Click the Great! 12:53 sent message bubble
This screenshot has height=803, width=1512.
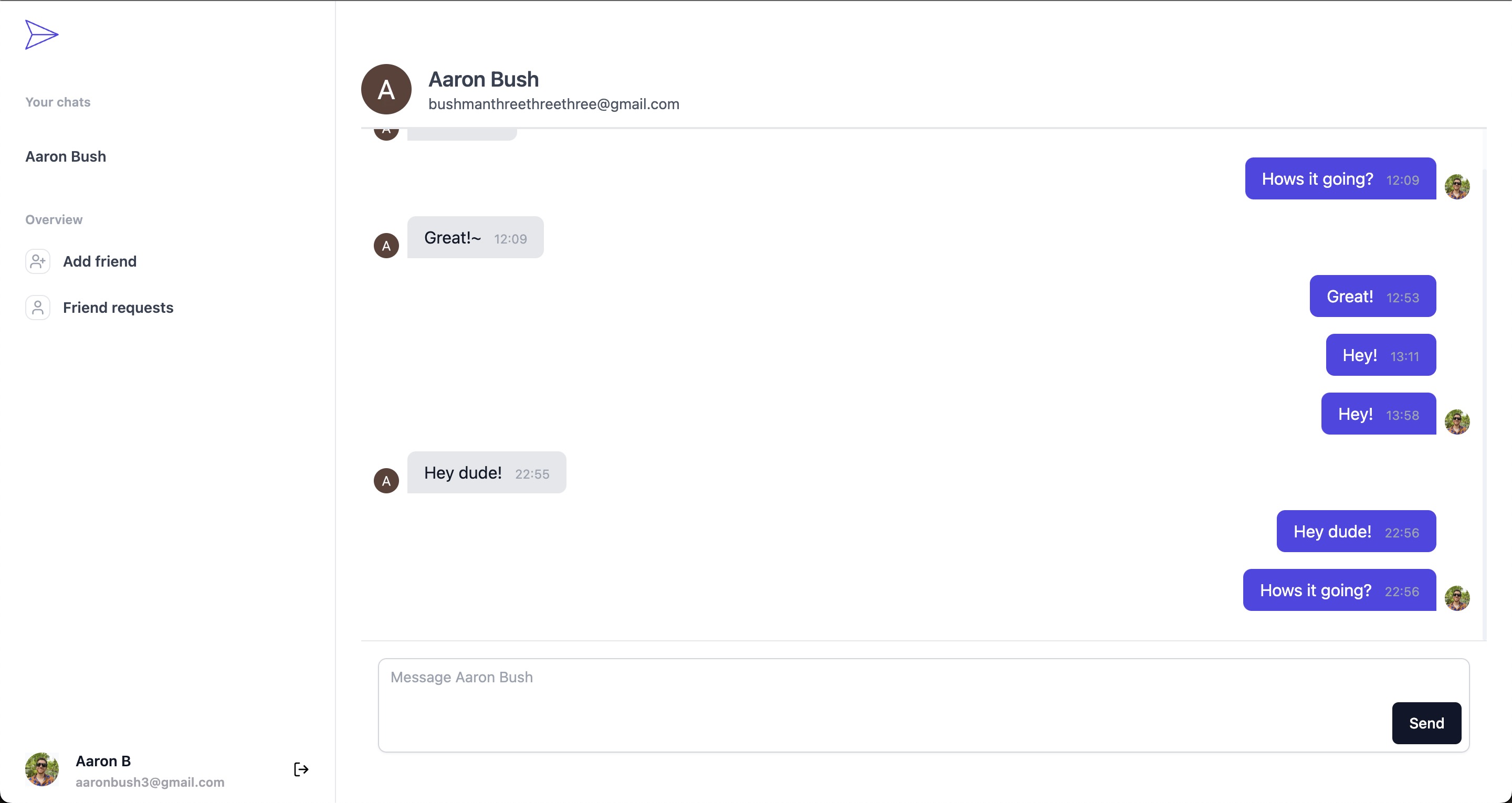click(x=1372, y=297)
